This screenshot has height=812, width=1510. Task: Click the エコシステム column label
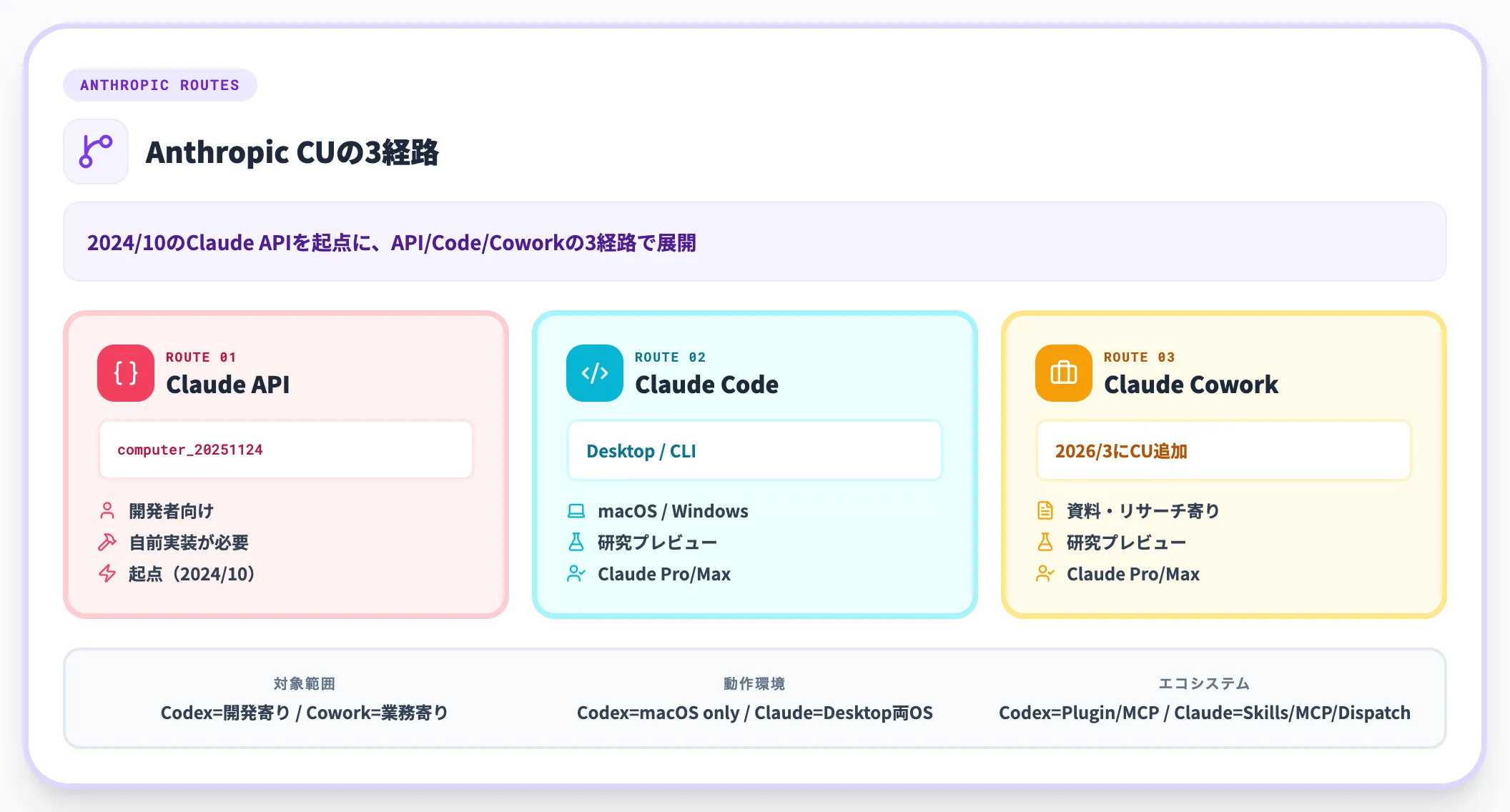[x=1204, y=683]
